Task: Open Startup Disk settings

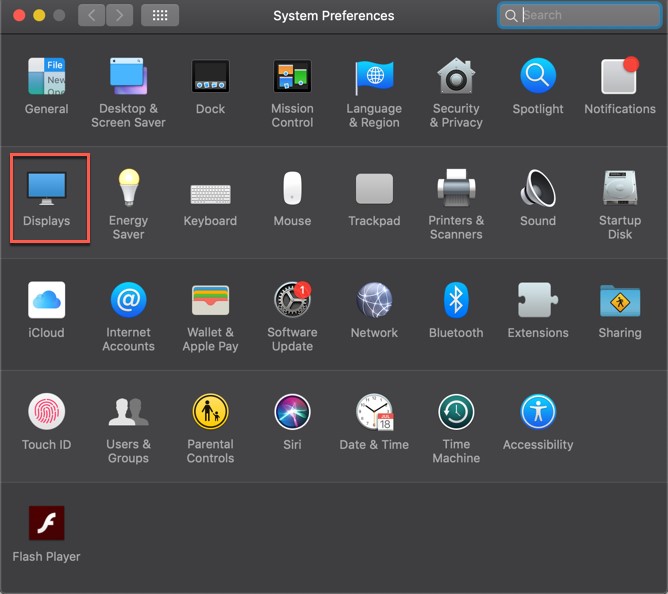Action: [619, 205]
